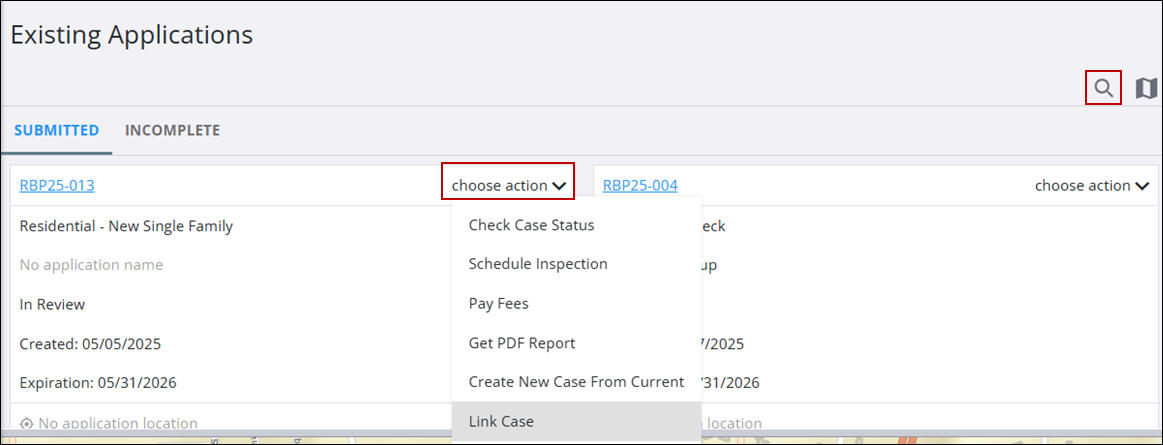Click the No application name text
Screen dimensions: 1163x445
coord(91,265)
